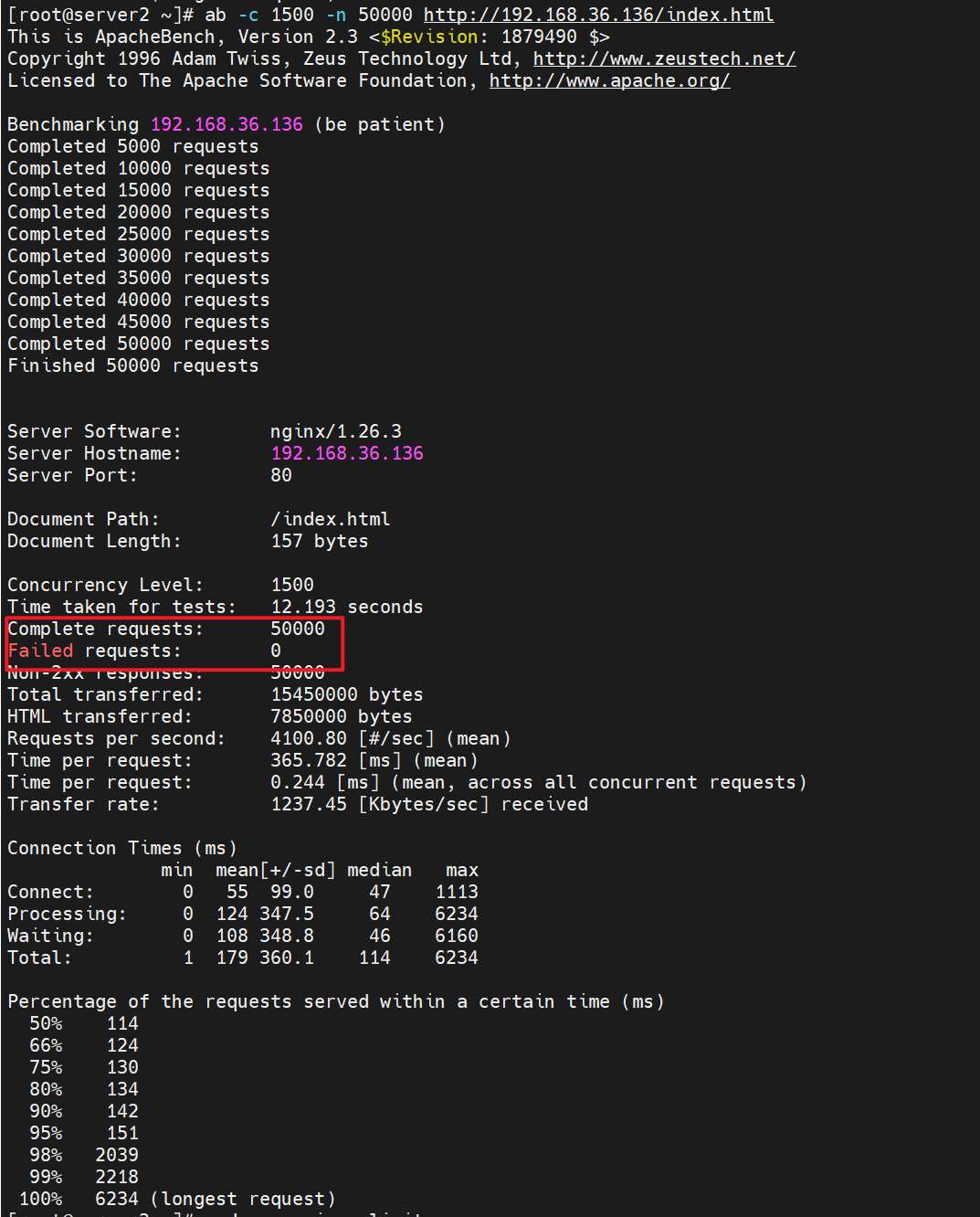Image resolution: width=980 pixels, height=1217 pixels.
Task: Open the 192.168.36.136/index.html URL in command line
Action: [598, 15]
